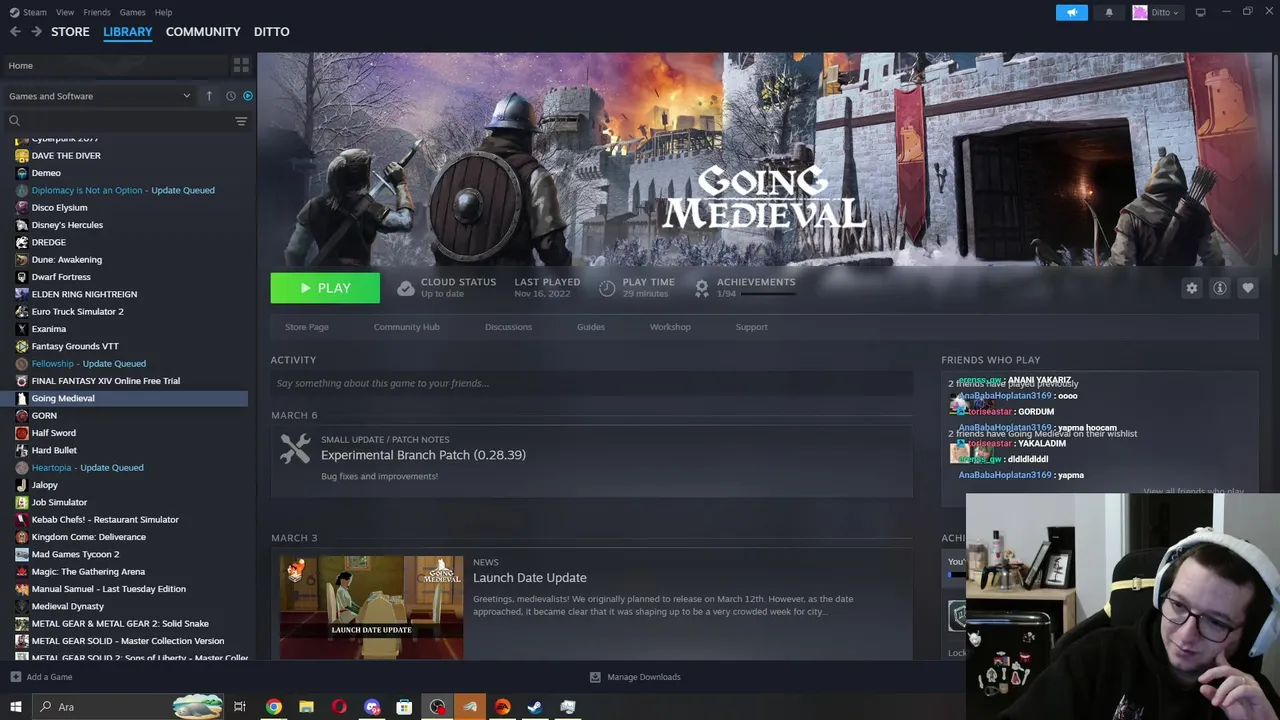This screenshot has width=1280, height=720.
Task: Switch to the COMMUNITY tab
Action: pyautogui.click(x=203, y=32)
